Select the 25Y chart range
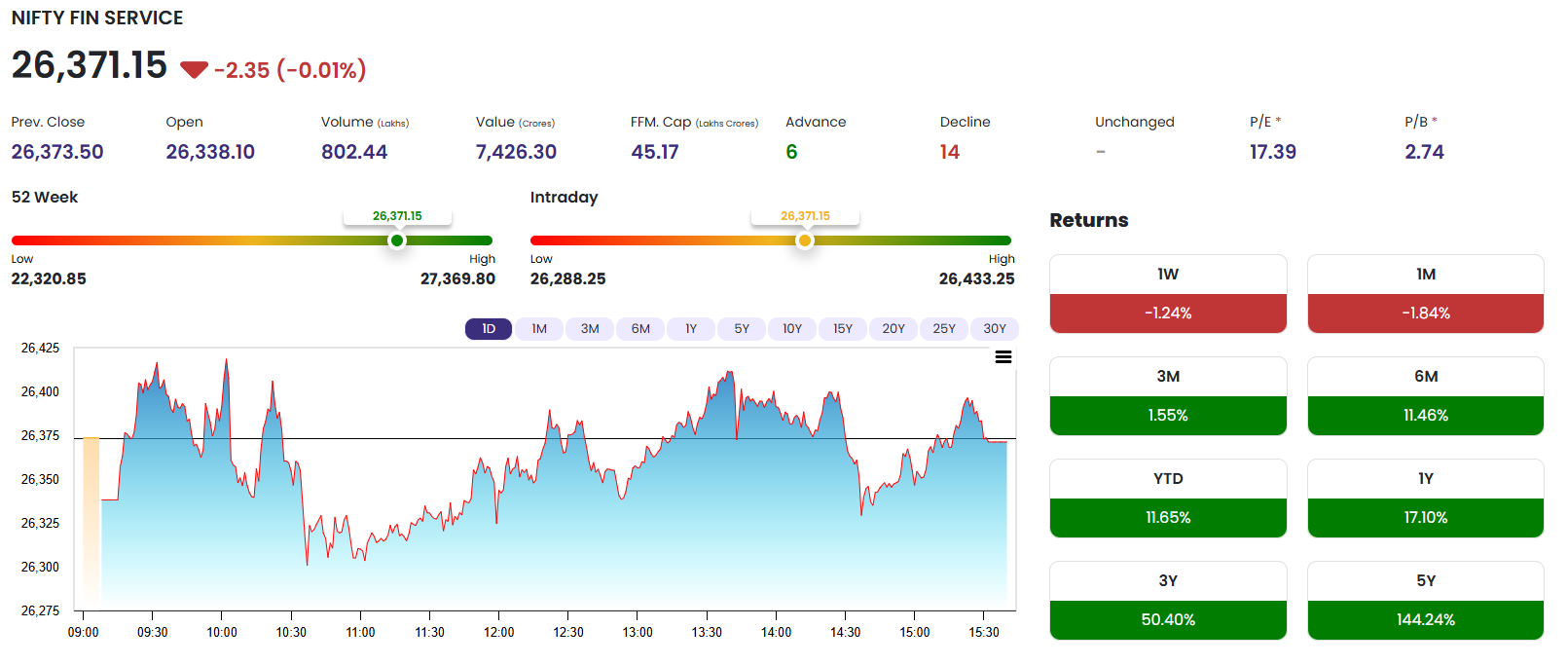Image resolution: width=1568 pixels, height=665 pixels. click(944, 329)
